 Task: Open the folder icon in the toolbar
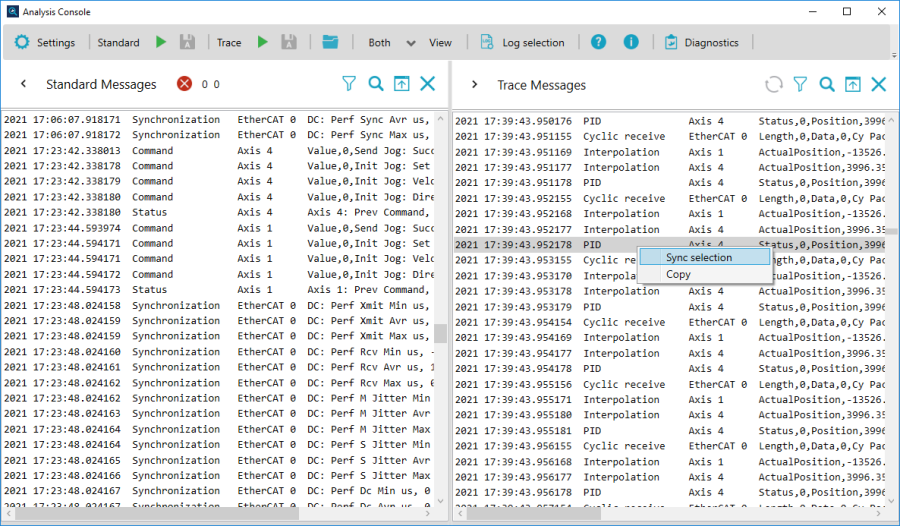pyautogui.click(x=331, y=43)
